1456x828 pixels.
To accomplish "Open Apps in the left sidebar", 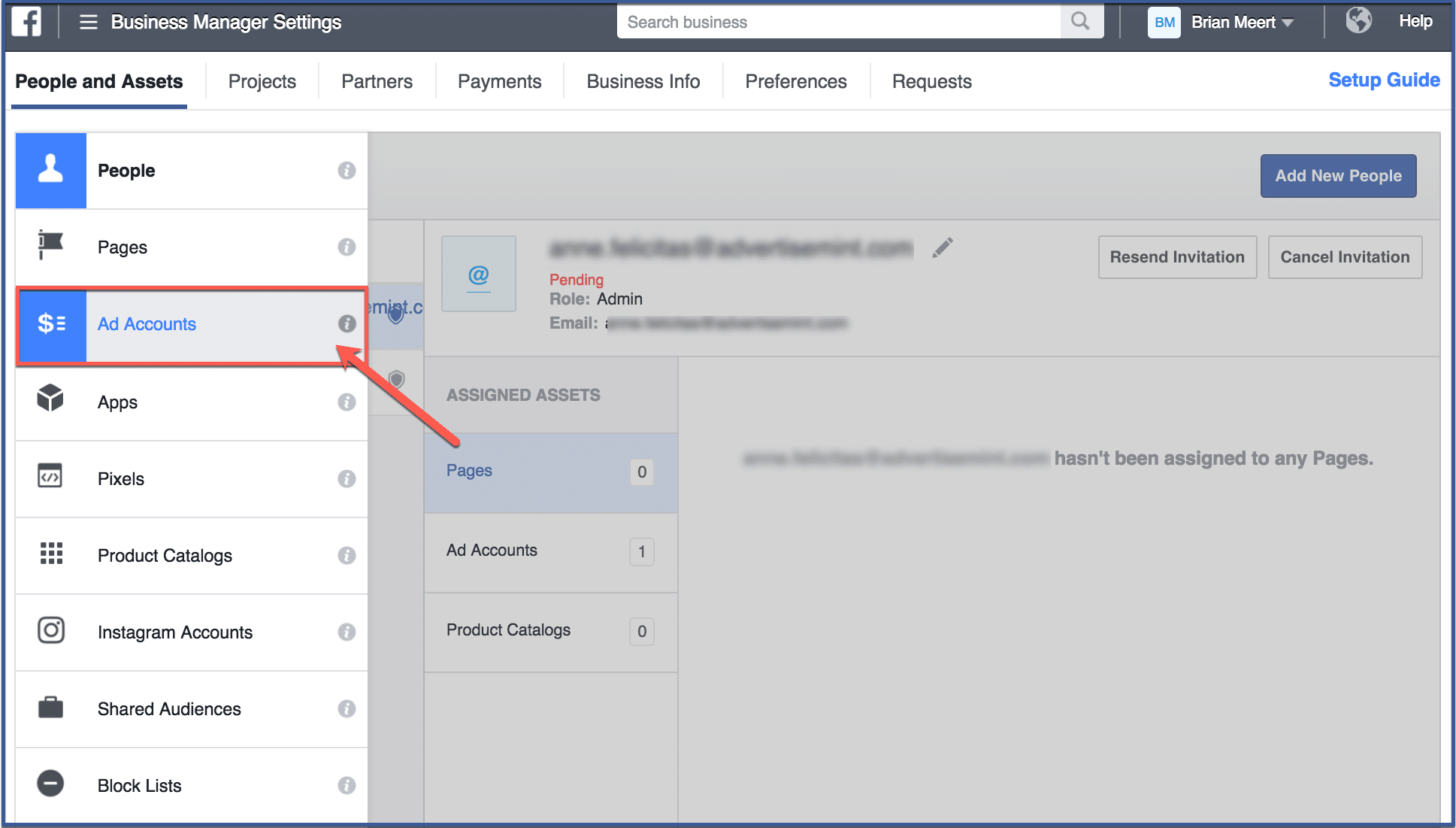I will coord(192,402).
